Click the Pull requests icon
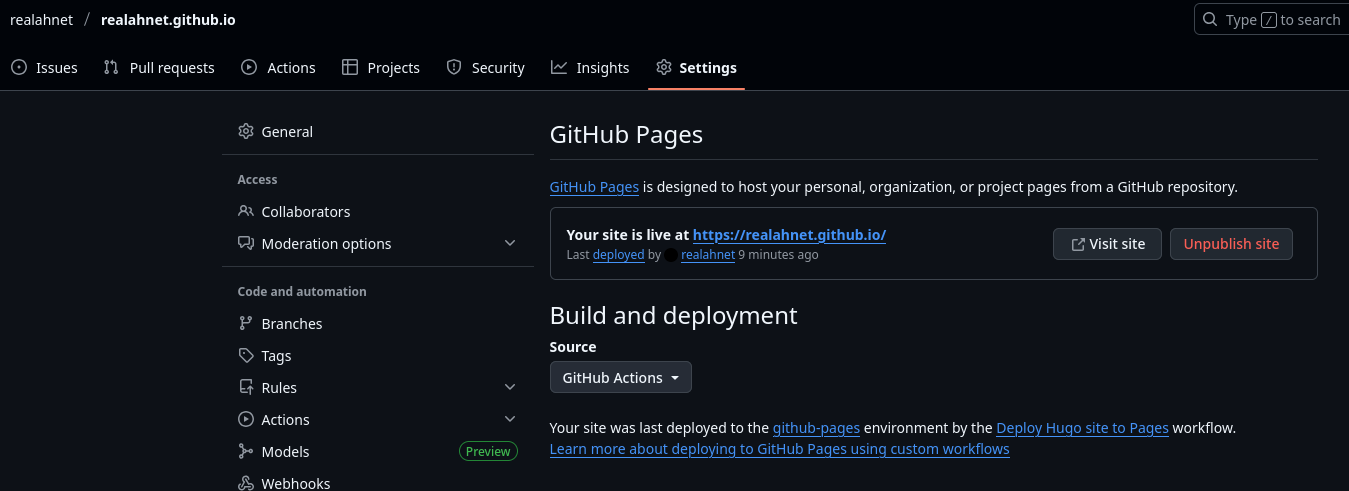1349x491 pixels. point(111,68)
